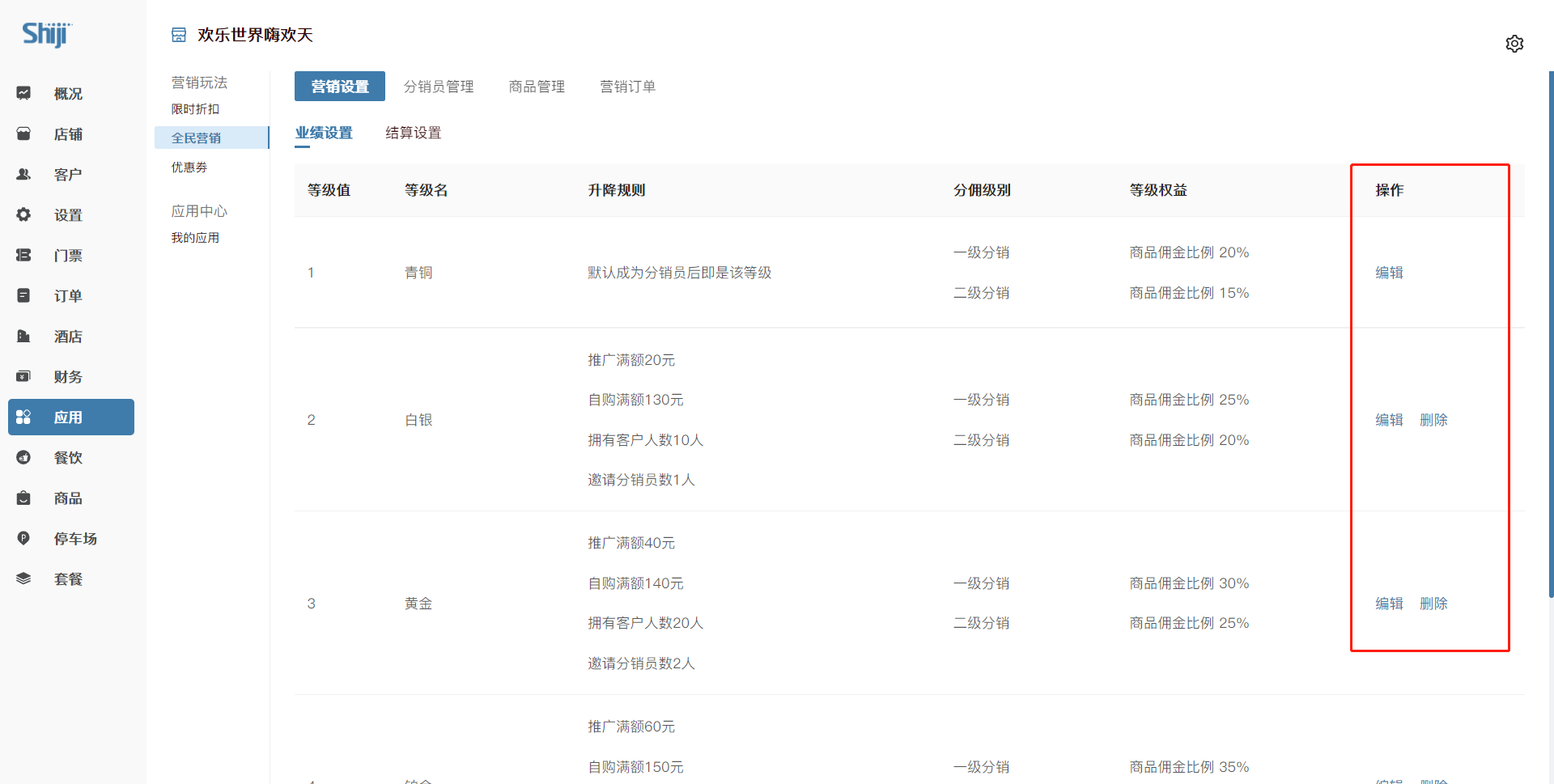Click 商品佣金比例 30% cell
Screen dimensions: 1554x784
coord(1189,583)
